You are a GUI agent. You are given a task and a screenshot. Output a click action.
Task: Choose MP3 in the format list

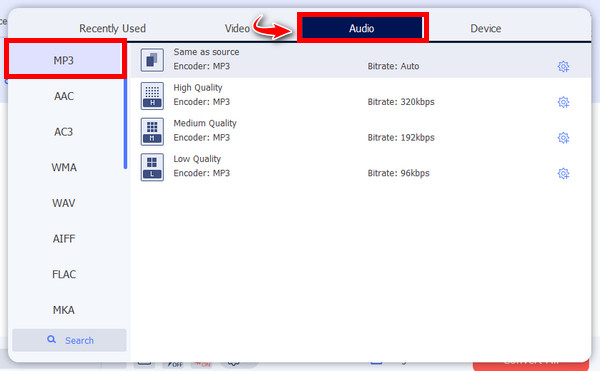click(x=65, y=60)
